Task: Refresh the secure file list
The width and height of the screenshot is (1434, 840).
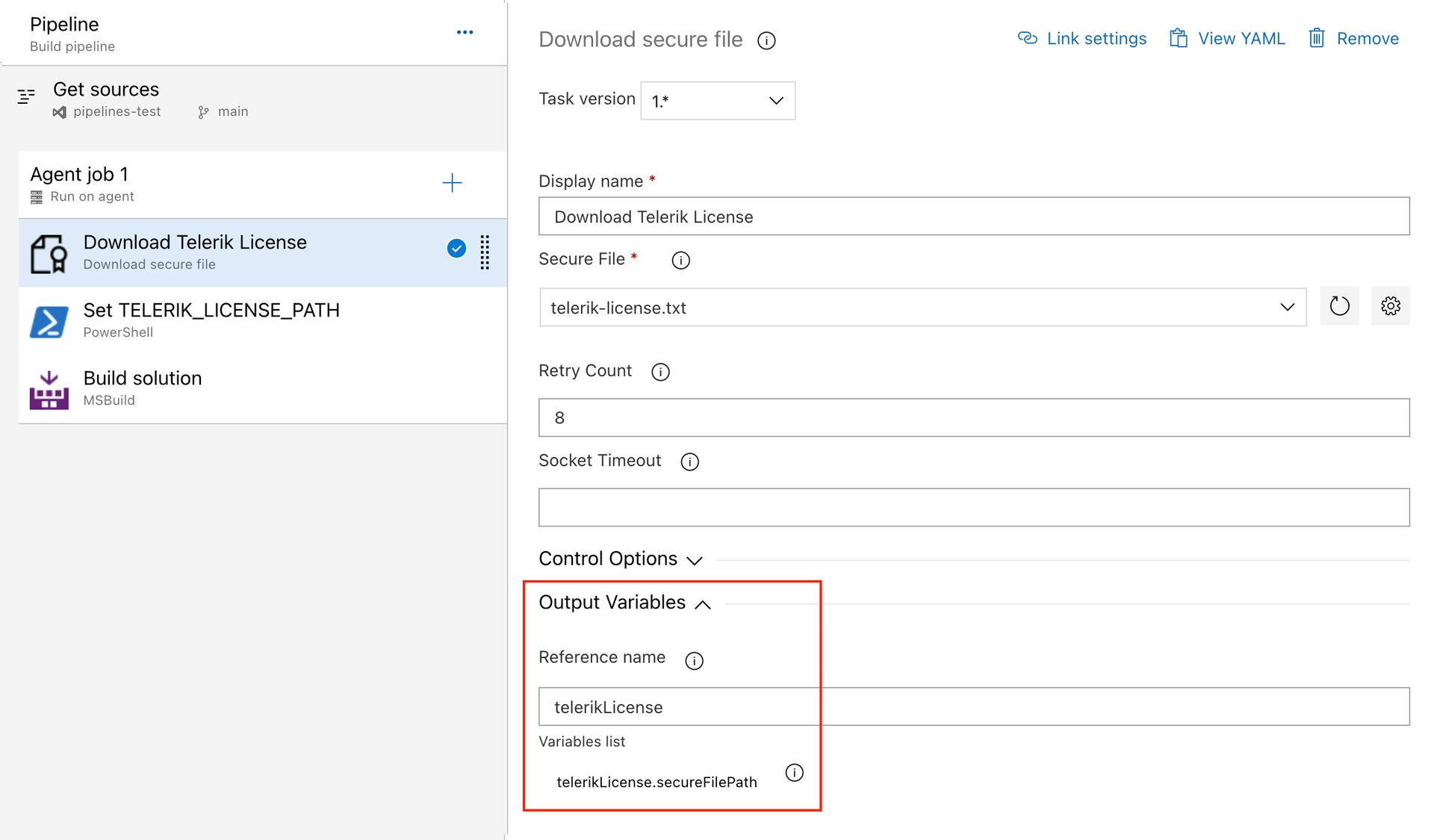Action: (1339, 306)
